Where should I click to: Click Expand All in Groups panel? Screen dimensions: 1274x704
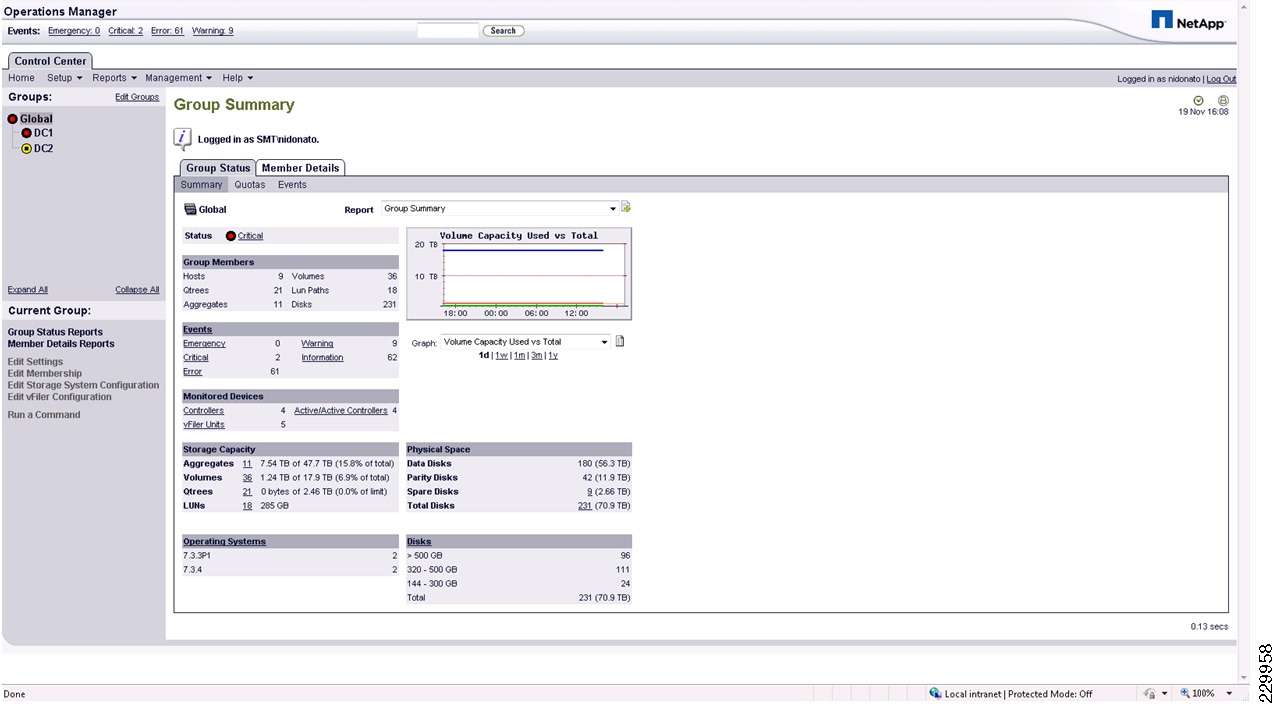point(28,290)
